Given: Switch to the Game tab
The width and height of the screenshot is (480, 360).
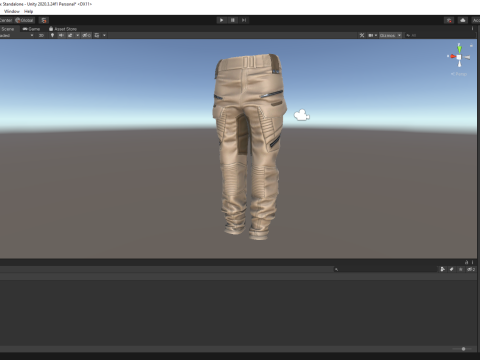Looking at the screenshot, I should (x=31, y=29).
